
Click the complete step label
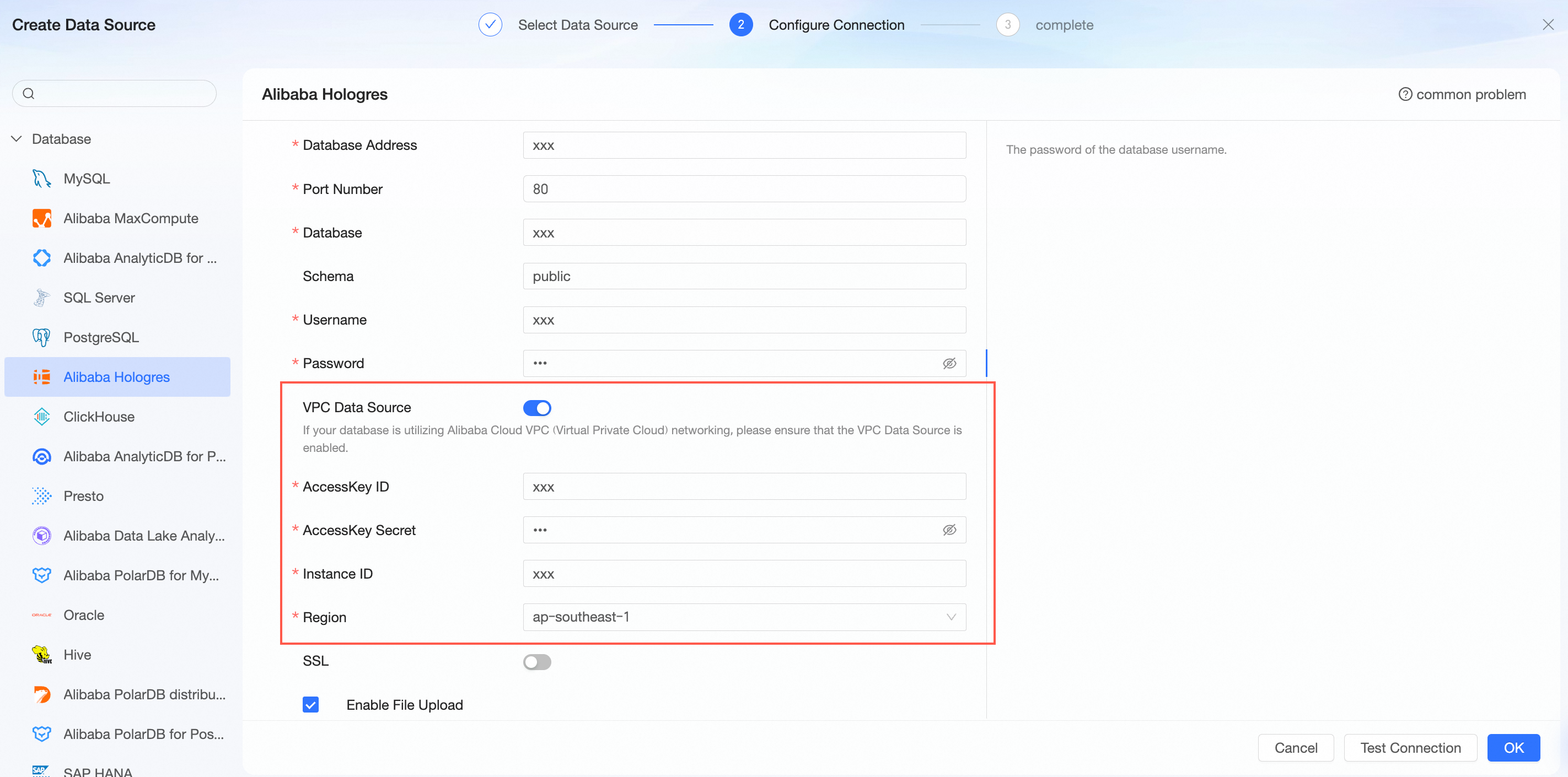coord(1064,25)
